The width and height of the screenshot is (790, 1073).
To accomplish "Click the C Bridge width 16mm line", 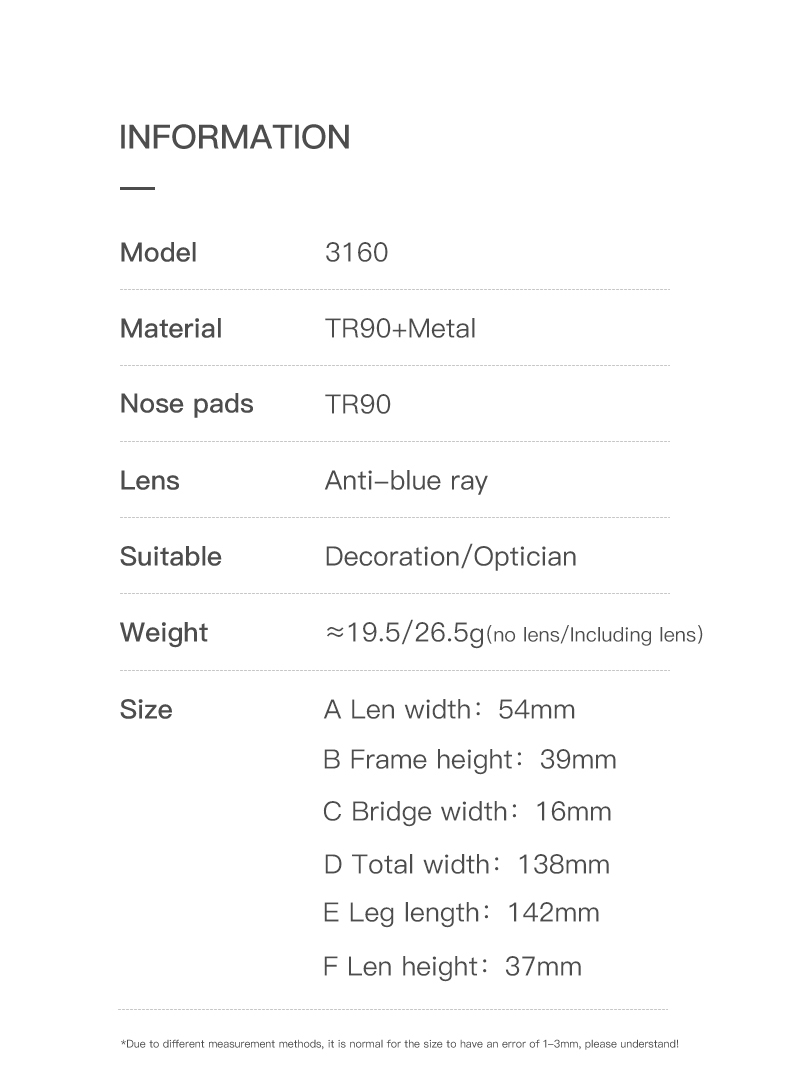I will click(468, 812).
